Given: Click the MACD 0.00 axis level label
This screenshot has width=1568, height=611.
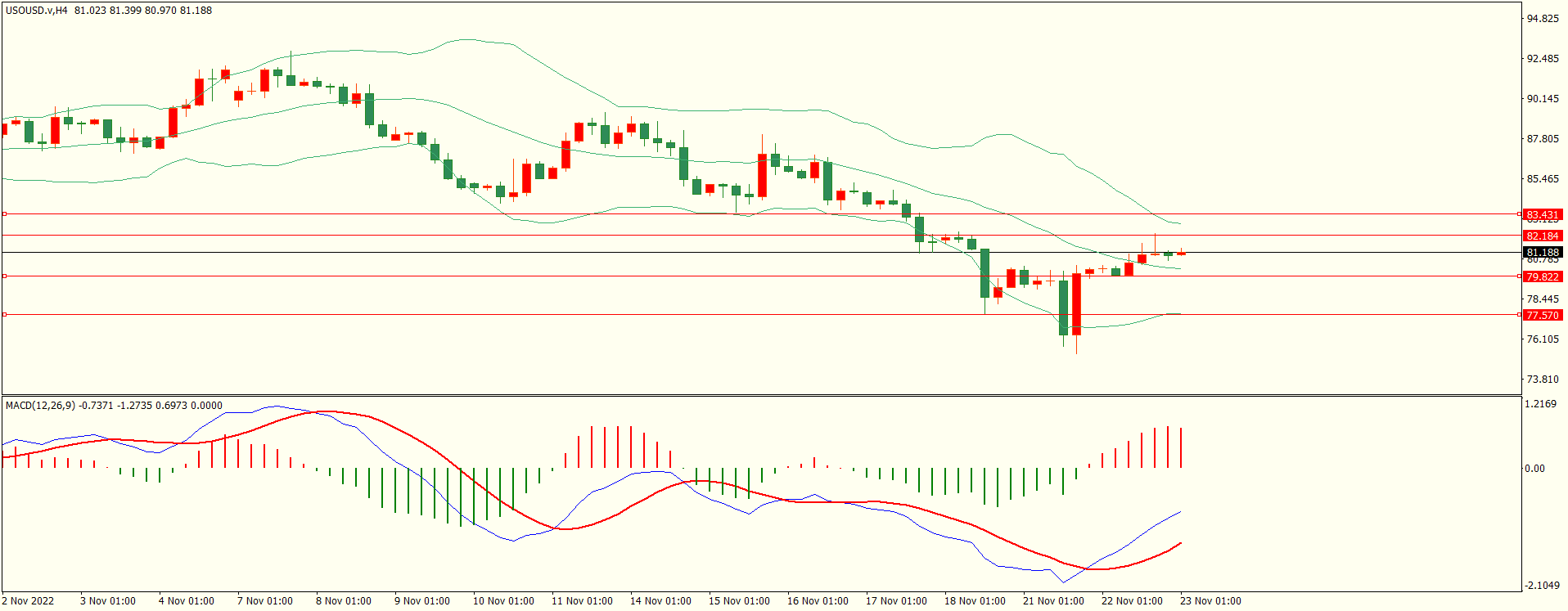Looking at the screenshot, I should click(x=1534, y=469).
